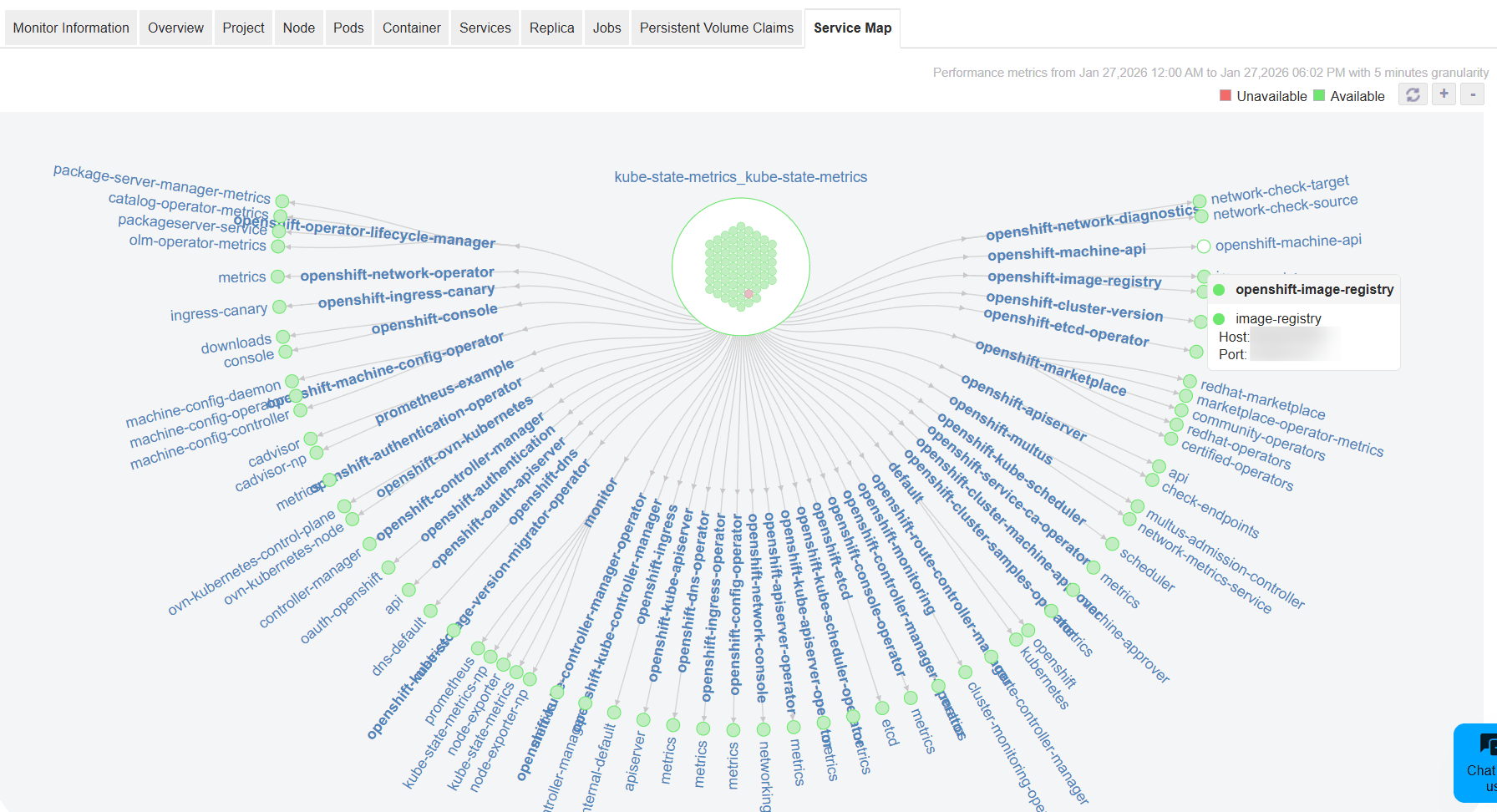Zoom out using the minus icon
The height and width of the screenshot is (812, 1497).
tap(1472, 94)
